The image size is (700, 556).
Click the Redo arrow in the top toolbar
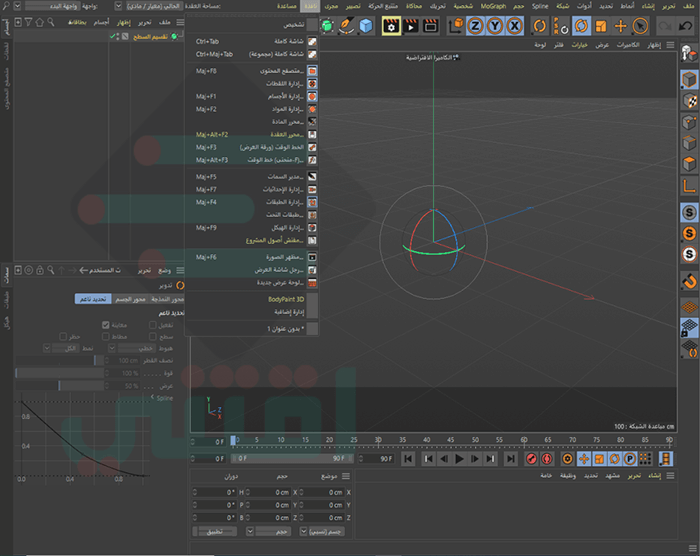coord(665,26)
